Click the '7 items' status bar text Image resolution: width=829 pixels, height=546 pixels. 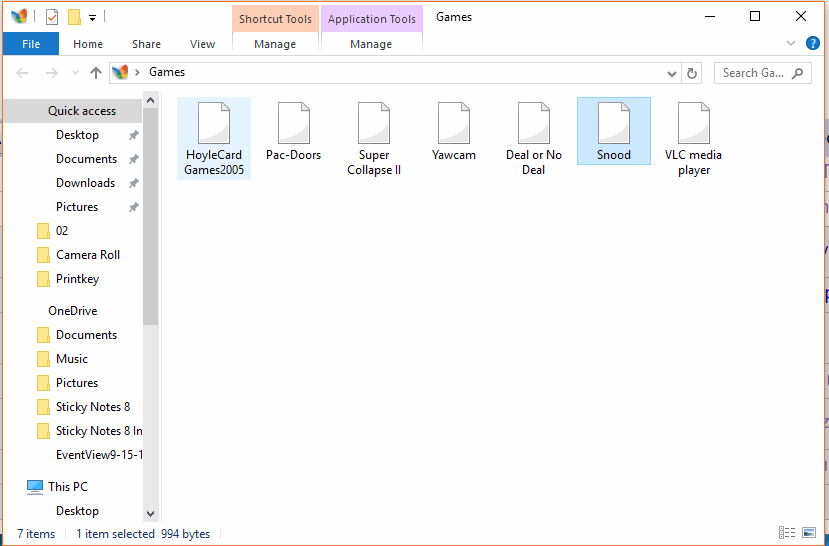[36, 534]
